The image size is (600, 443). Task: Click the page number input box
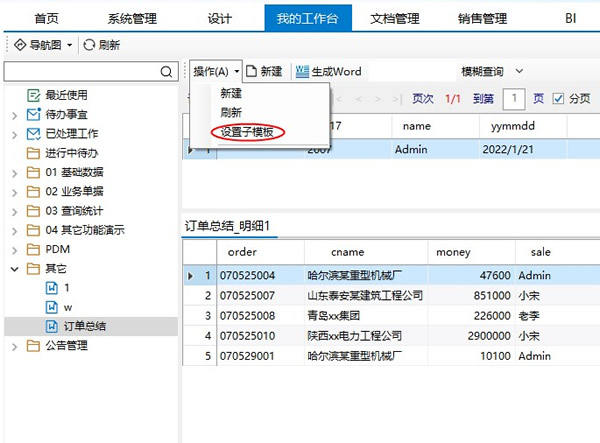coord(514,99)
